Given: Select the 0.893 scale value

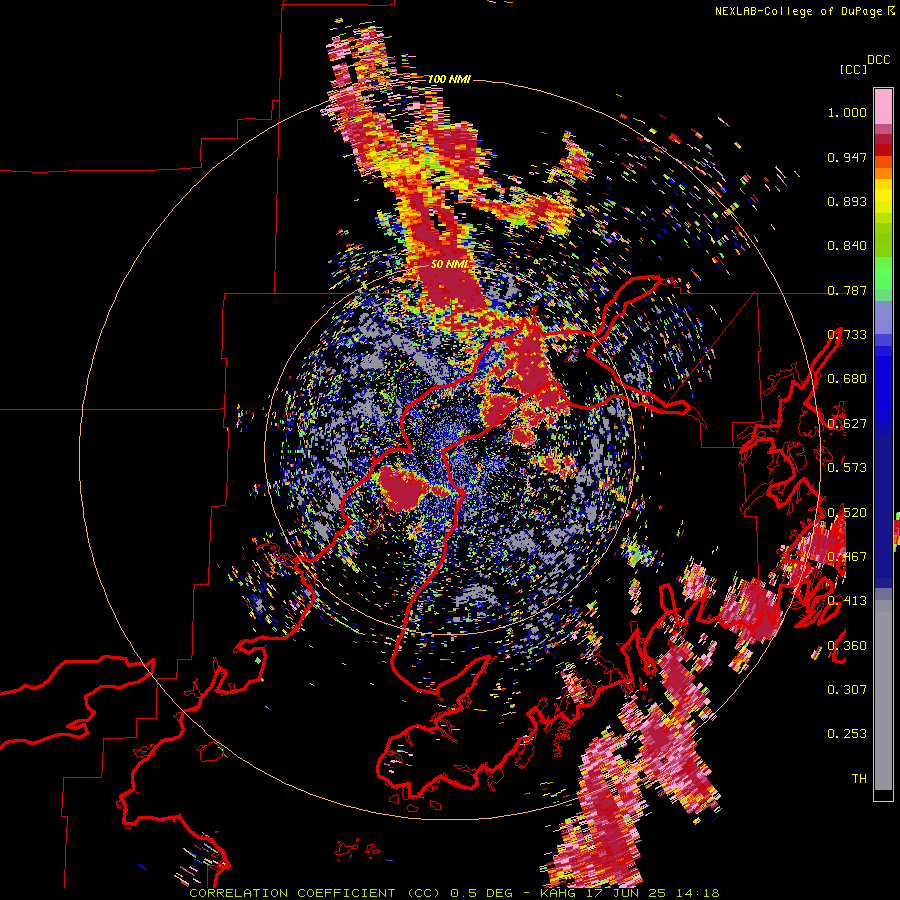Looking at the screenshot, I should (x=847, y=201).
